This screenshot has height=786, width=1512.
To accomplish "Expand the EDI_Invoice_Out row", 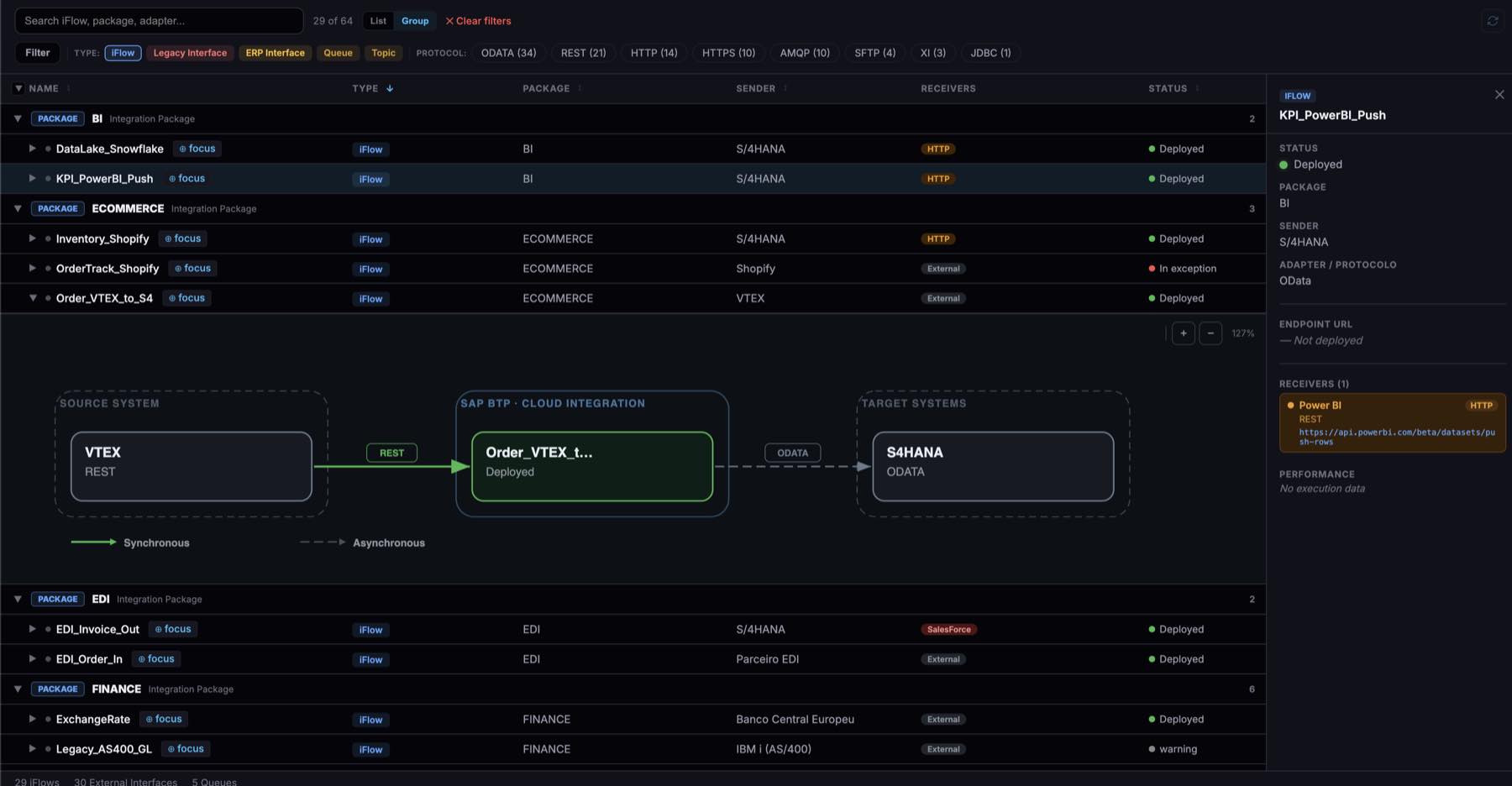I will (32, 629).
